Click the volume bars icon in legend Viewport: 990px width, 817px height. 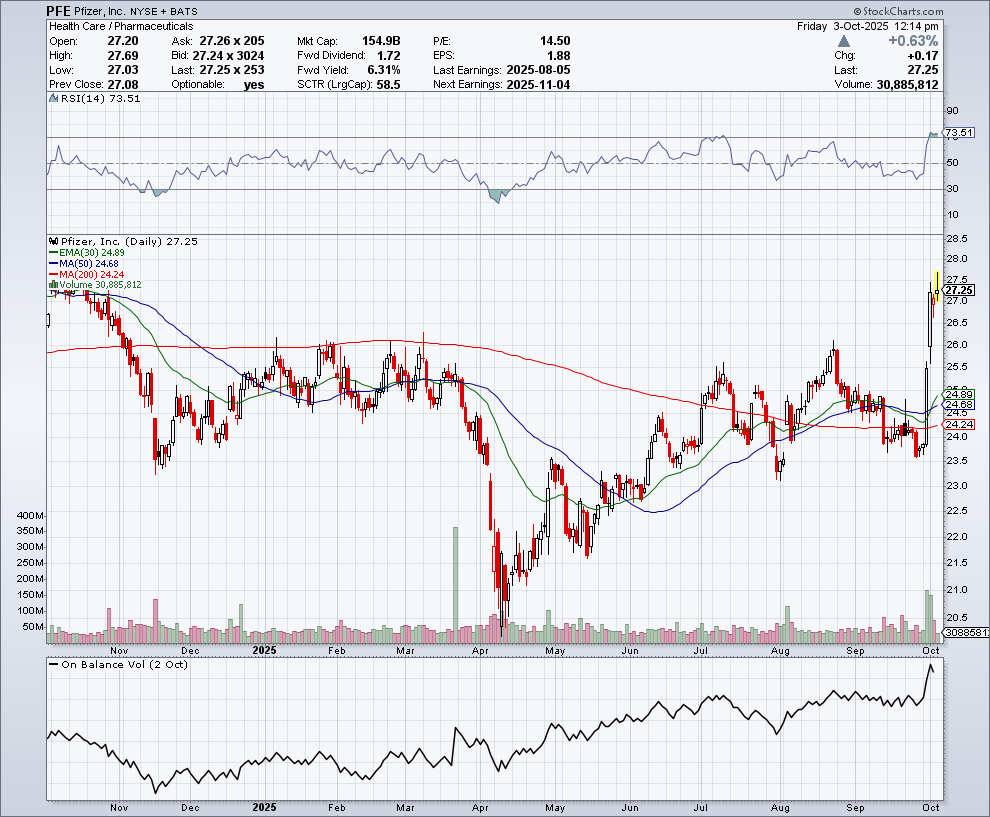[52, 285]
